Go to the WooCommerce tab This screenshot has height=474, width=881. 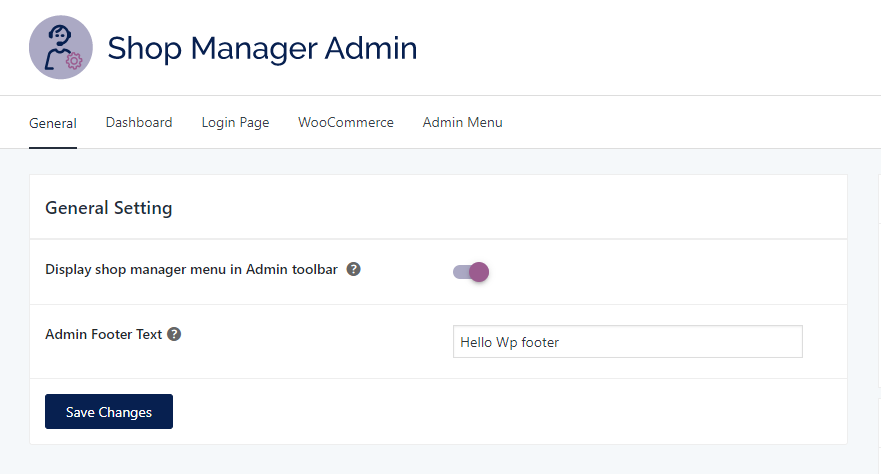click(x=346, y=122)
